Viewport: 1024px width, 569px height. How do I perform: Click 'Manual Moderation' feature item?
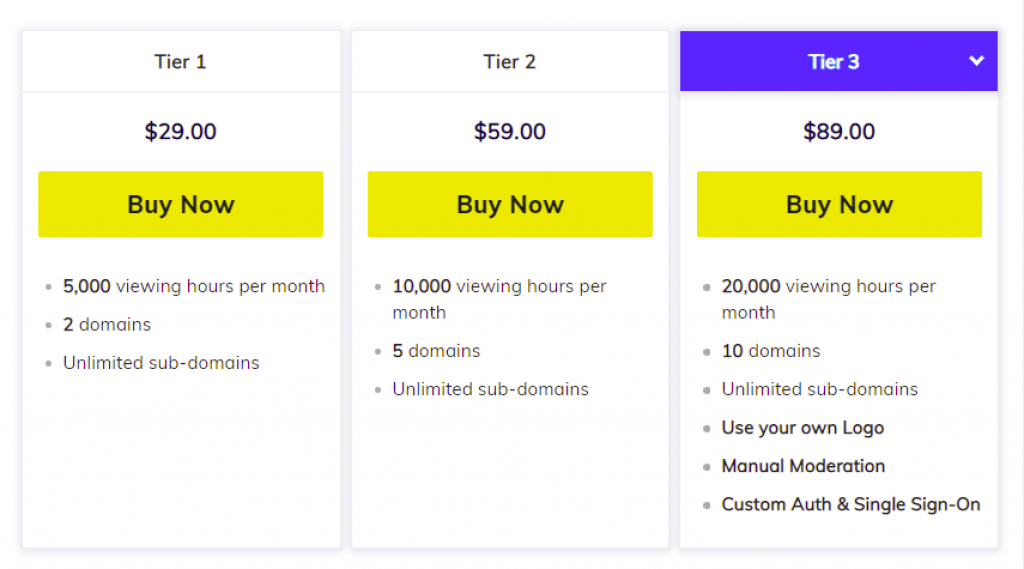(803, 466)
